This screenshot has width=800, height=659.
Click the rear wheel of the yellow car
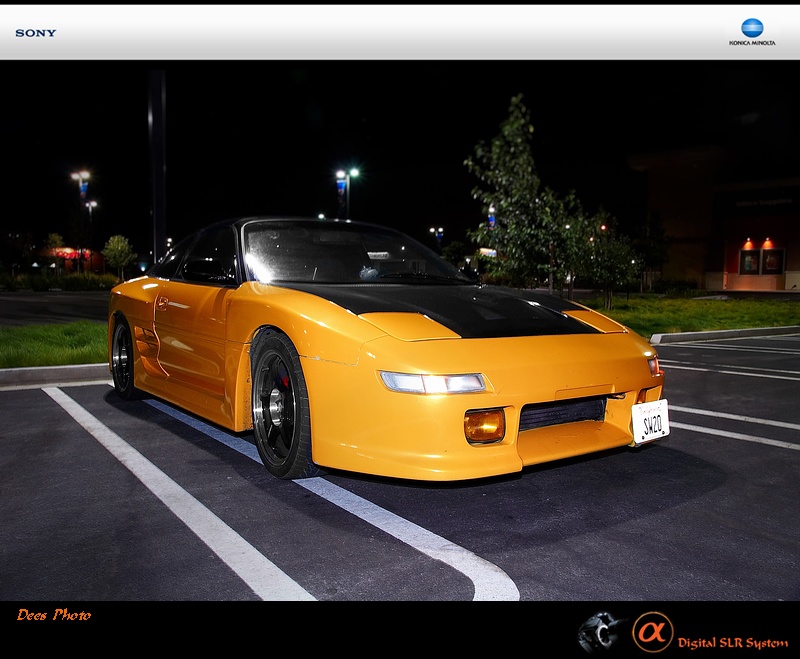click(x=124, y=360)
